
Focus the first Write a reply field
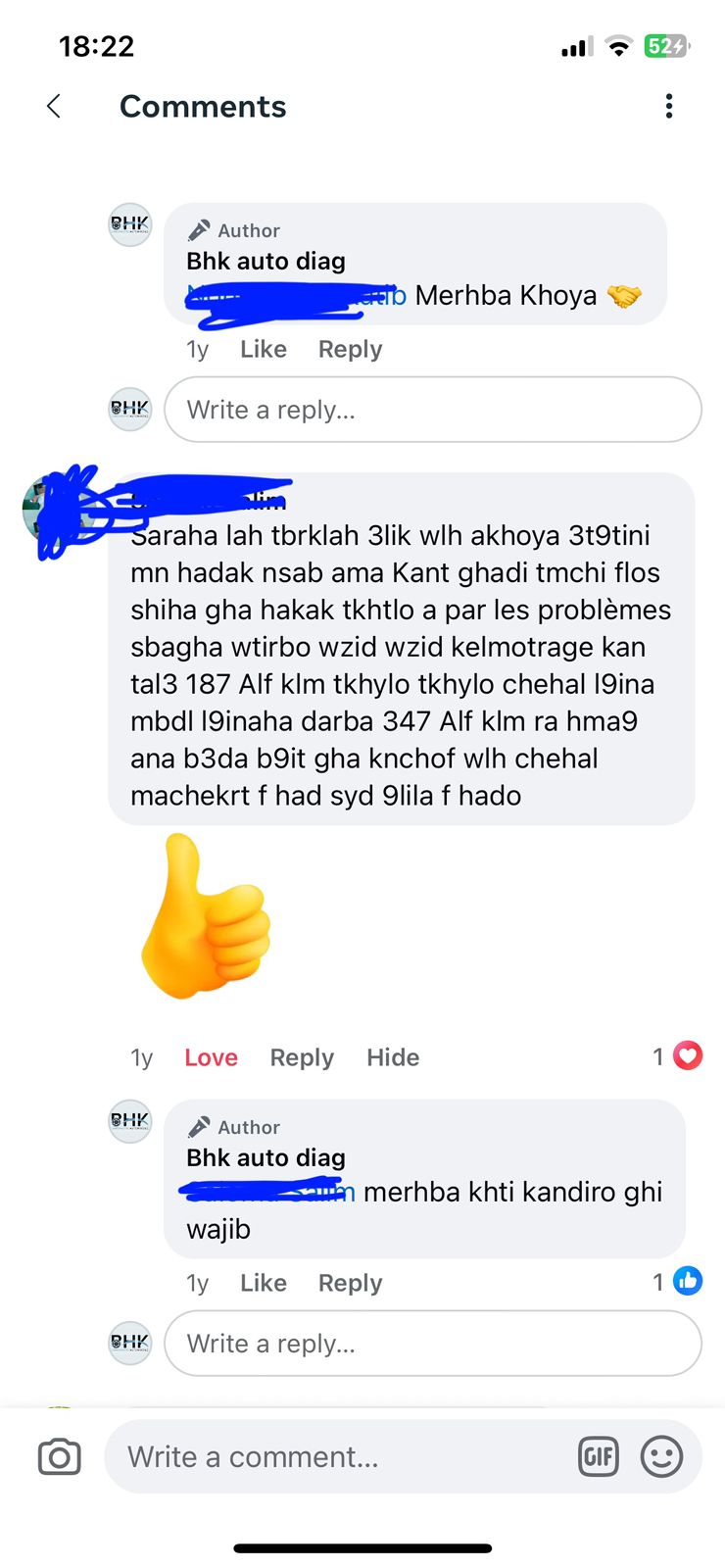(433, 410)
